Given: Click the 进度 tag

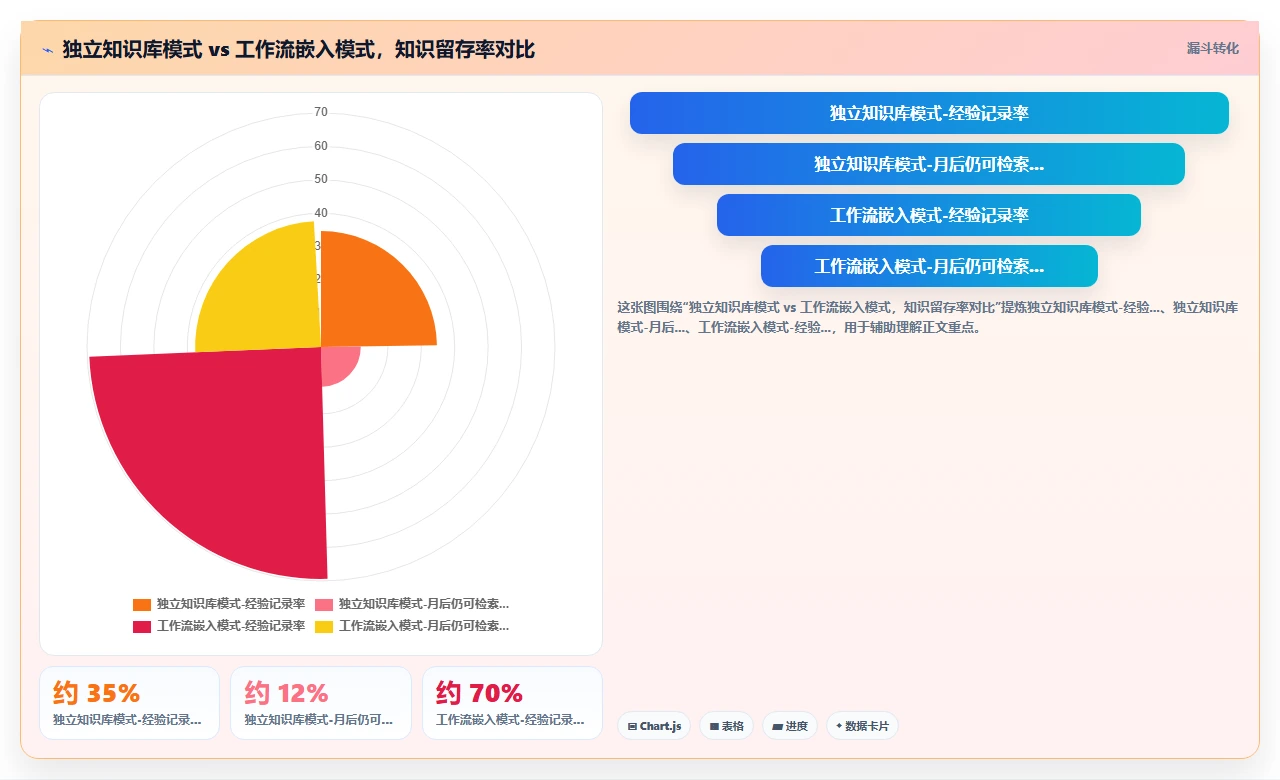Looking at the screenshot, I should (790, 726).
